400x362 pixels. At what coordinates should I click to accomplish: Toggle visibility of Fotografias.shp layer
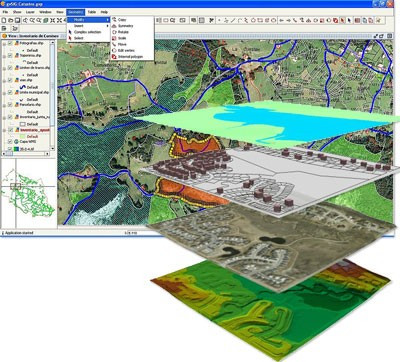pos(10,43)
